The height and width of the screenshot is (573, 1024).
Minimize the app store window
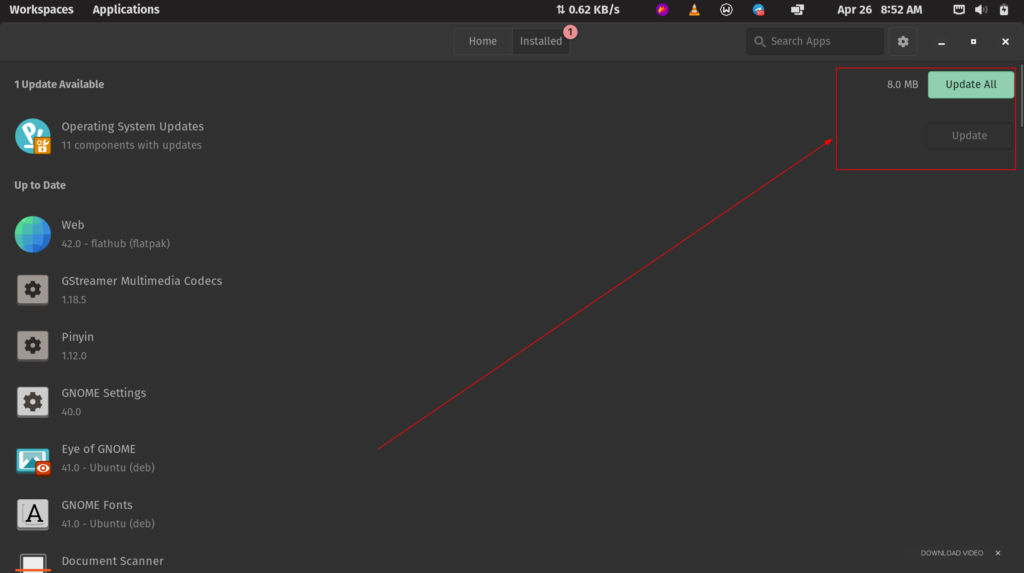[x=941, y=41]
